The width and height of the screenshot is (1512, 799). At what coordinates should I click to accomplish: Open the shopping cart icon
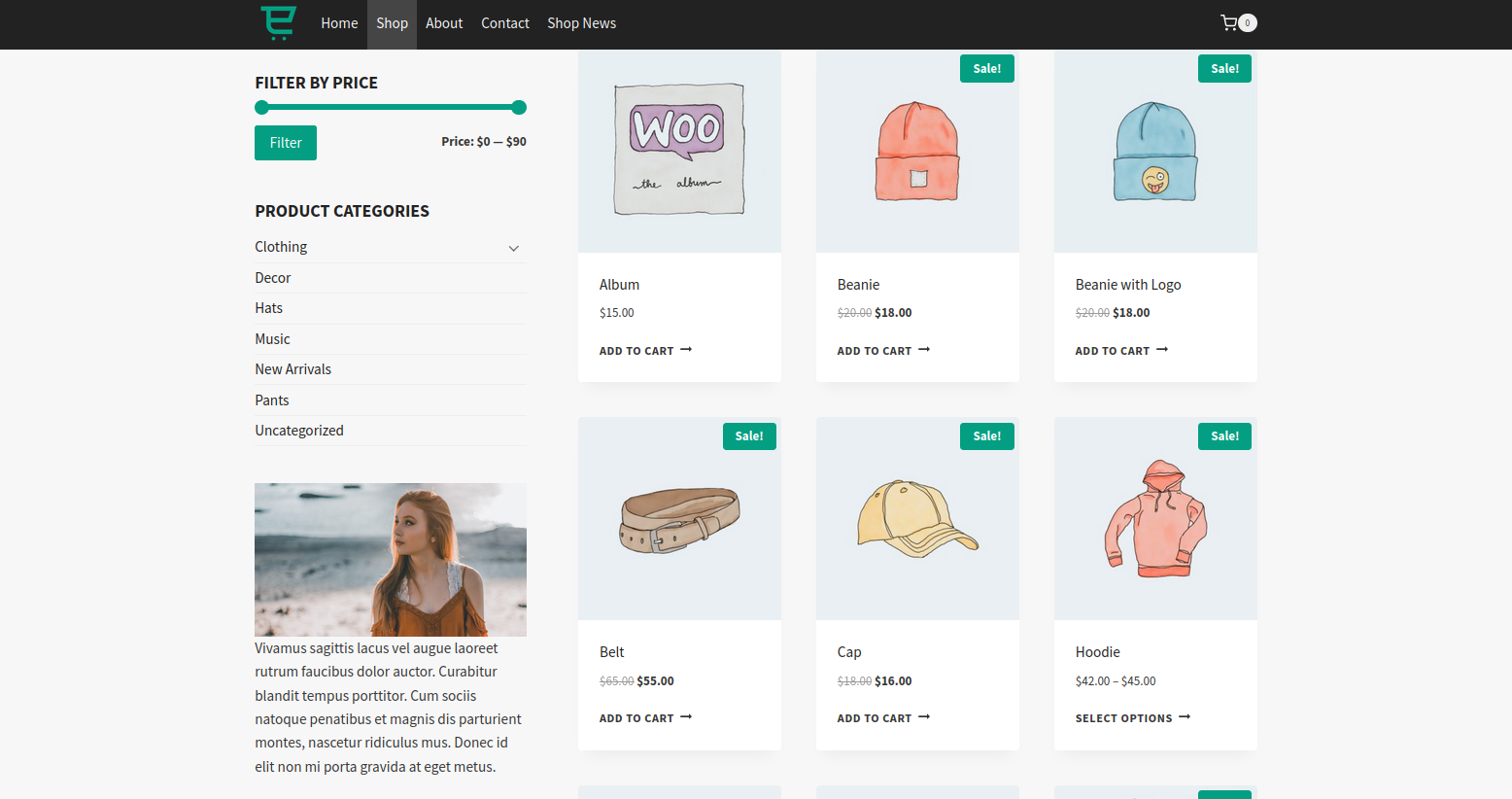pyautogui.click(x=1228, y=22)
